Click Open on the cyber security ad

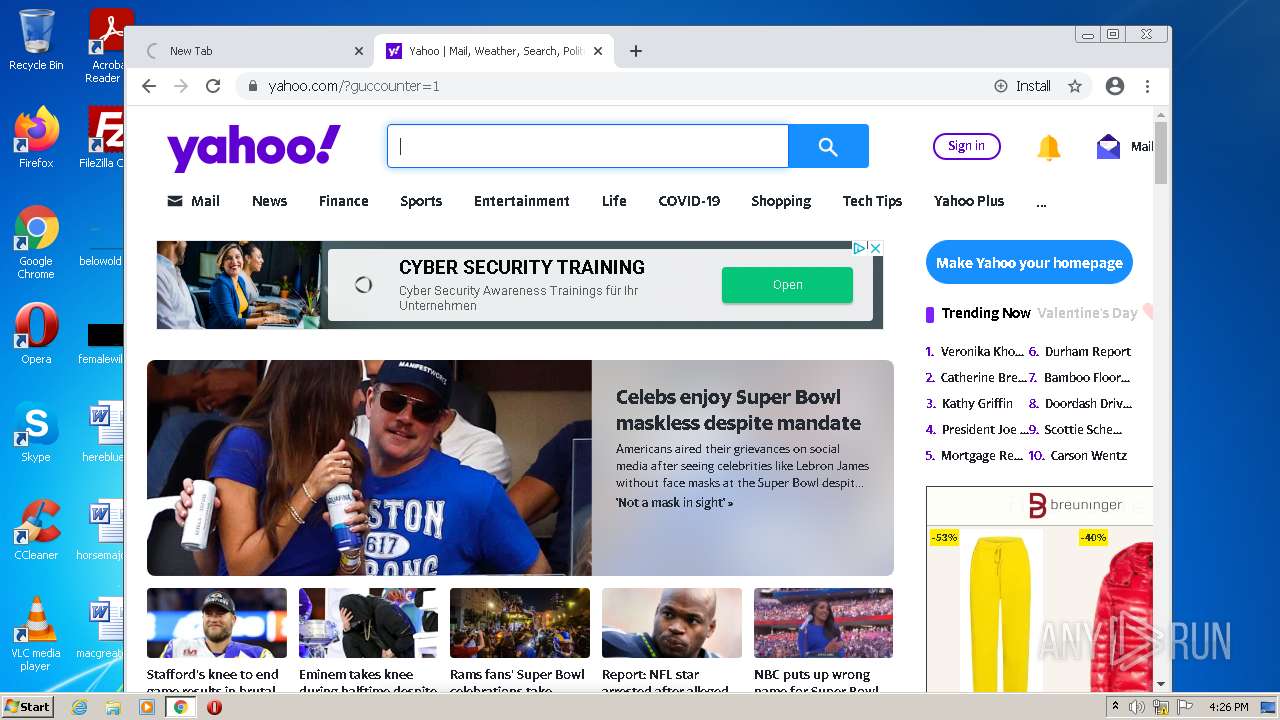tap(787, 285)
